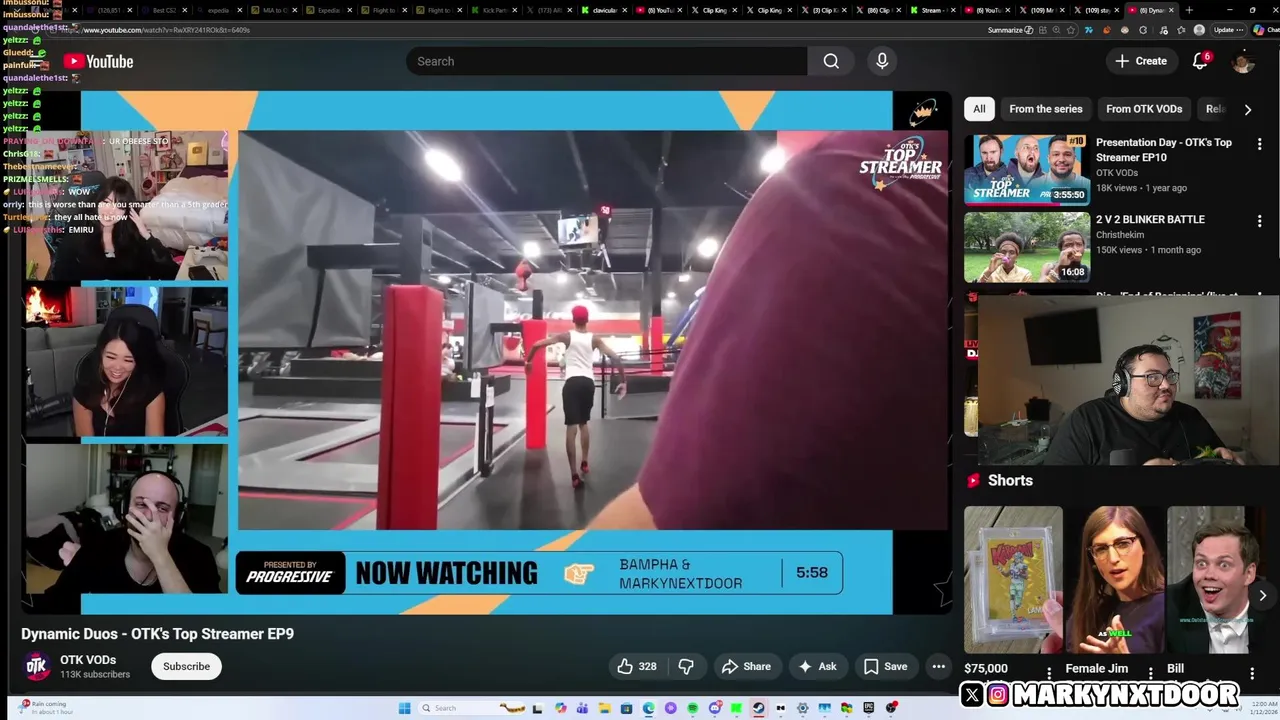This screenshot has height=720, width=1280.
Task: Open Steam from the taskbar
Action: click(758, 708)
